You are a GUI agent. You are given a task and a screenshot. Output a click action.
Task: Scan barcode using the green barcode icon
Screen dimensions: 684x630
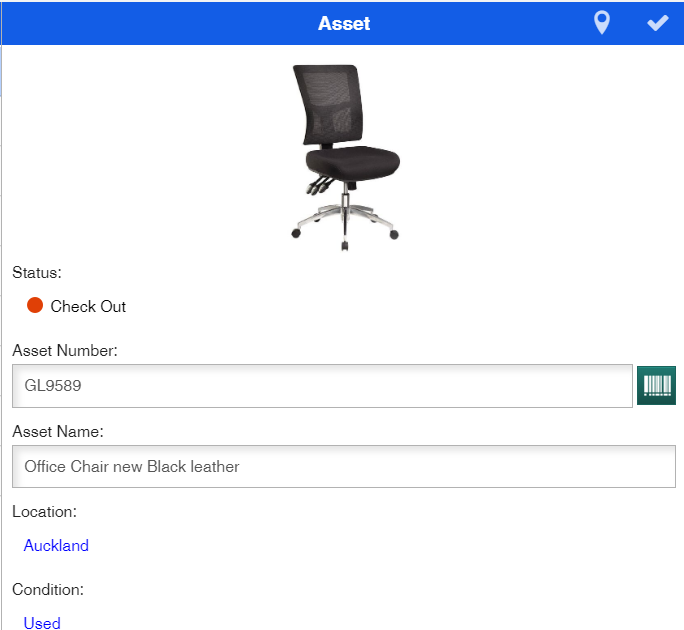coord(656,385)
